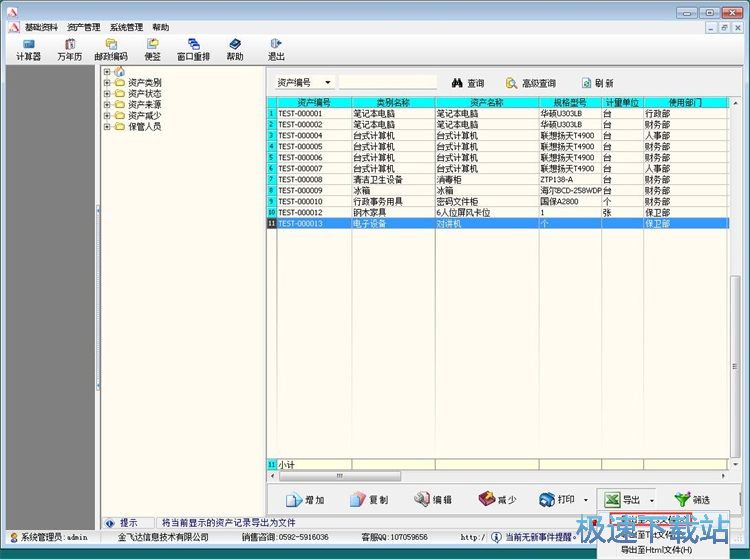The image size is (750, 559).
Task: Click 减少 to reduce an asset
Action: 497,500
